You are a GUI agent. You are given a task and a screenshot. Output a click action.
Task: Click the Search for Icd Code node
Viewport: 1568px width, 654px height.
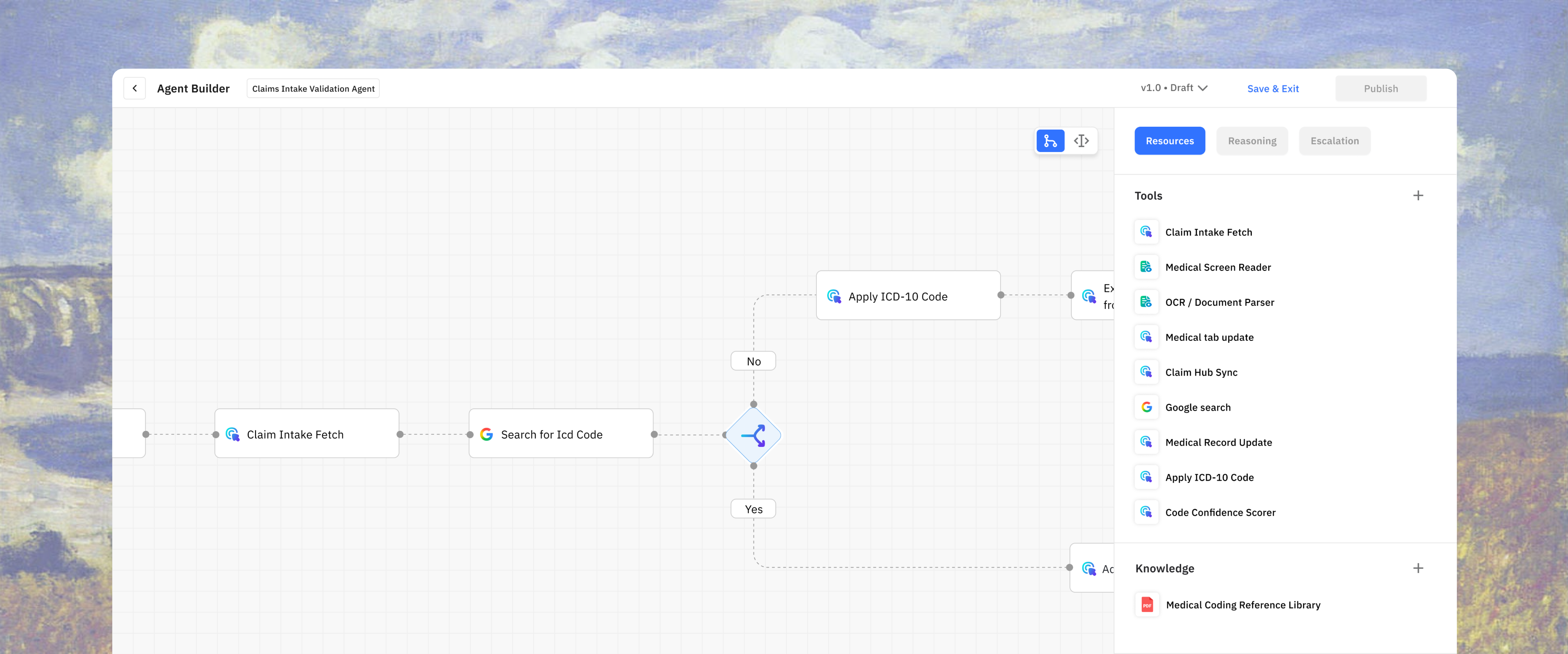pyautogui.click(x=561, y=434)
